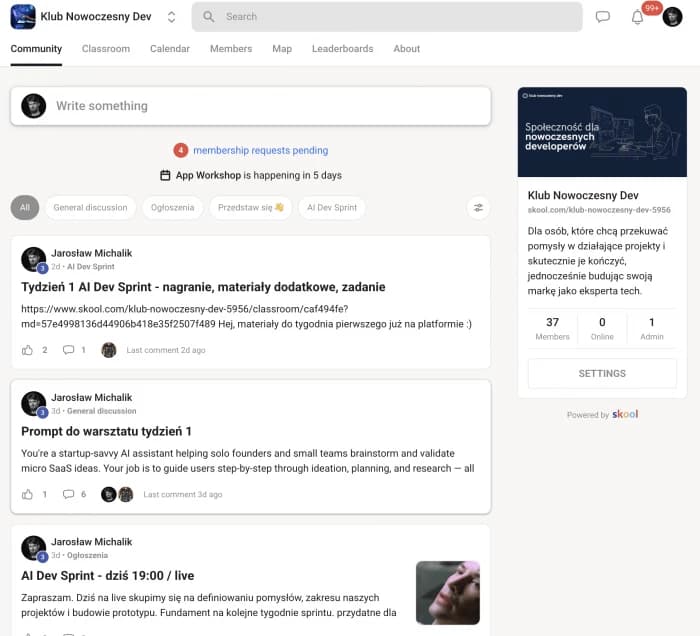The image size is (700, 636).
Task: Click Jarosław Michalik name on live post
Action: 92,542
